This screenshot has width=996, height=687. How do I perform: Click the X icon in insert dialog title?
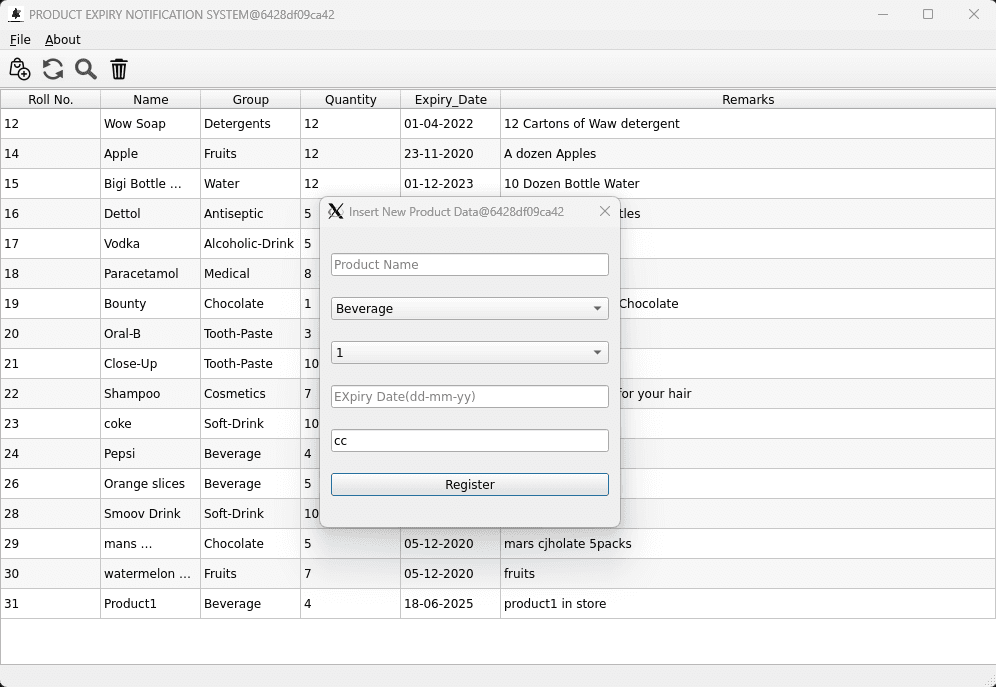pyautogui.click(x=336, y=211)
